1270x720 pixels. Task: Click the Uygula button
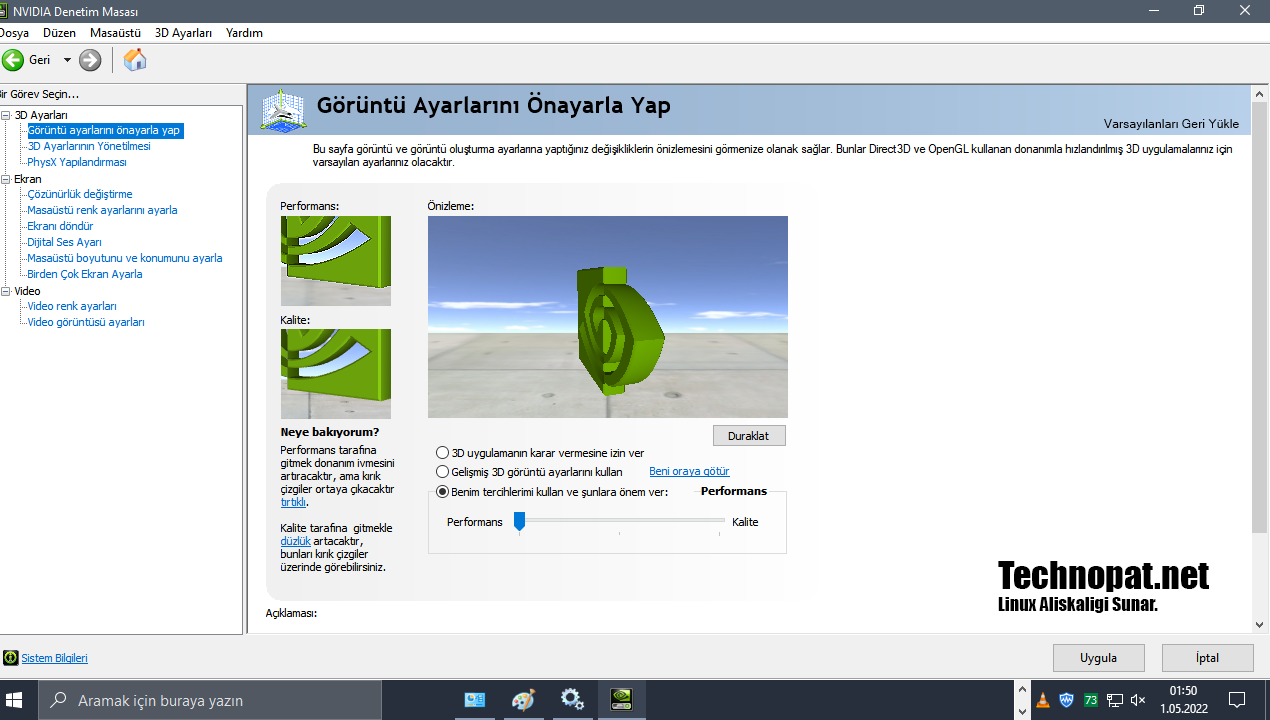coord(1098,658)
